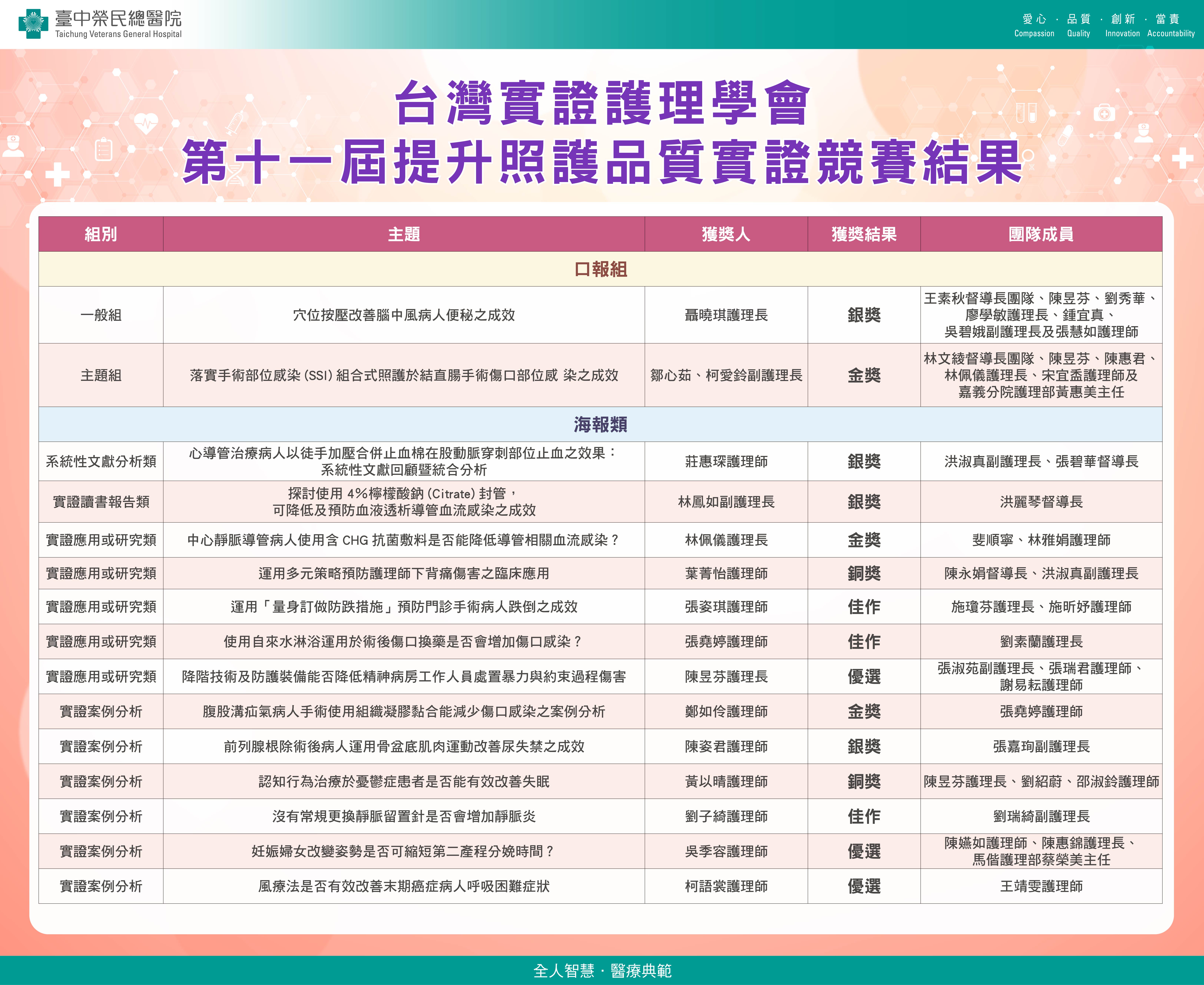Click the '實證讀書報告類' category cell
Image resolution: width=1204 pixels, height=985 pixels.
[x=101, y=501]
